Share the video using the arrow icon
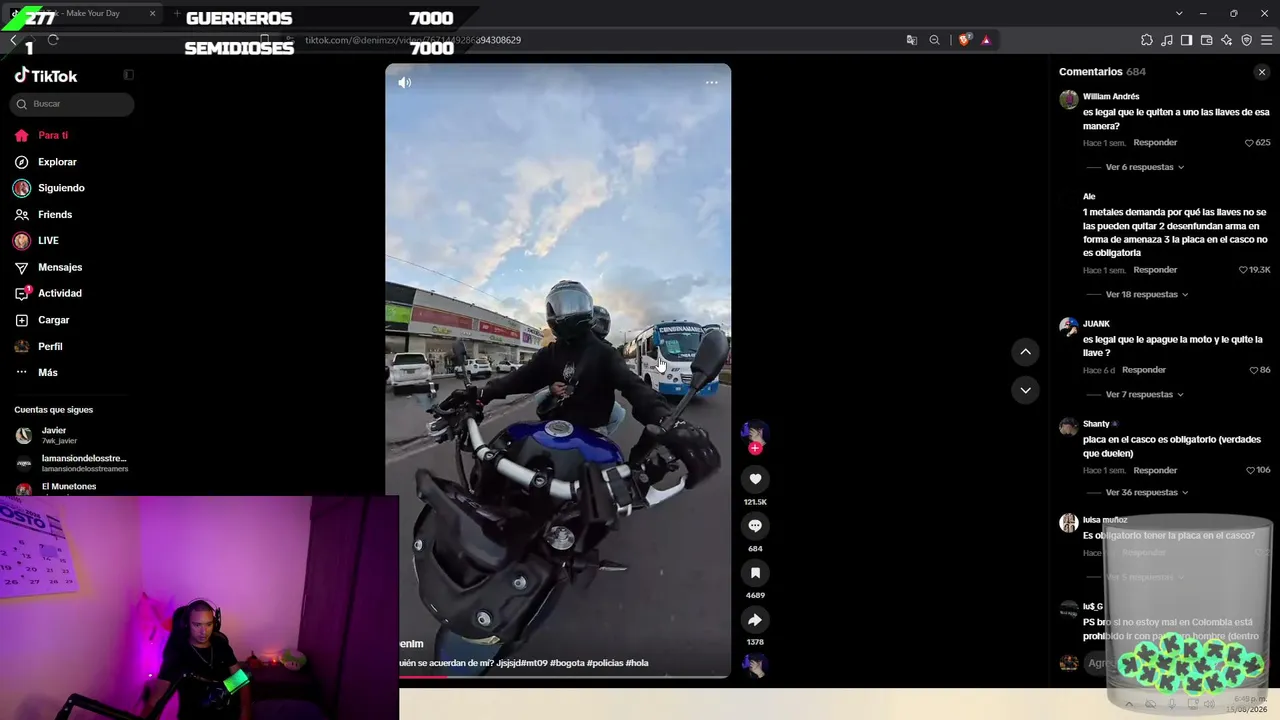 755,620
